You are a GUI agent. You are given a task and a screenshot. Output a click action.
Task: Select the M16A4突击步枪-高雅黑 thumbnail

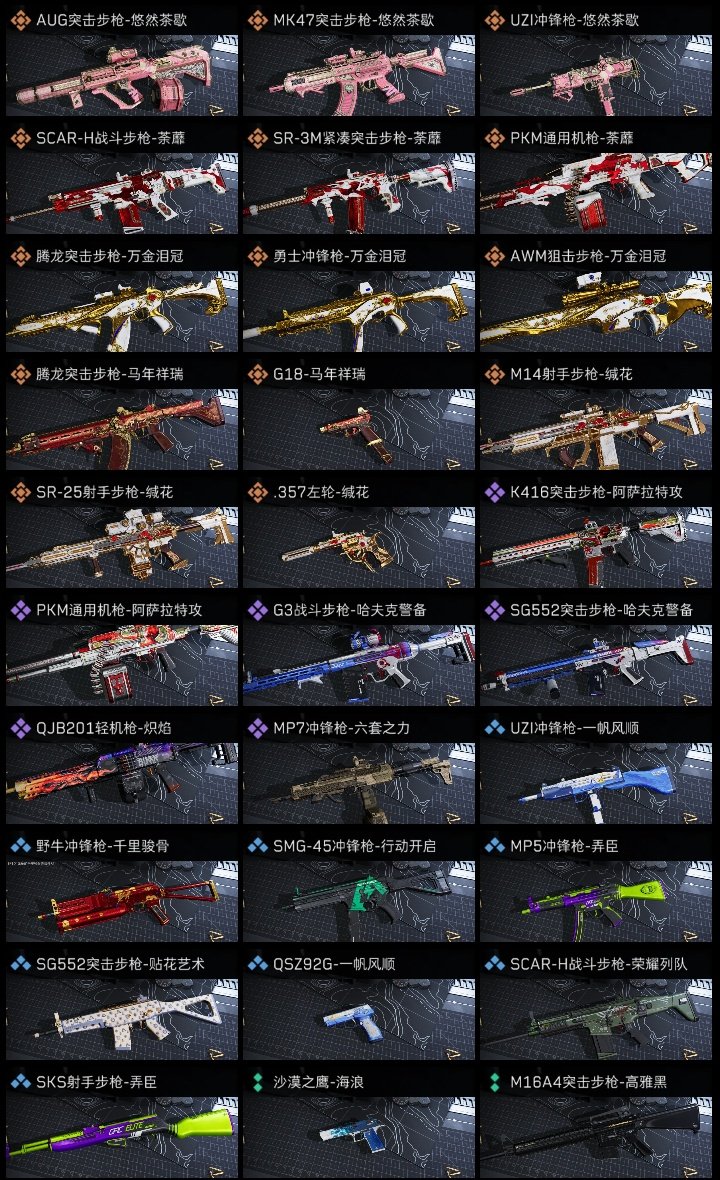coord(596,1138)
